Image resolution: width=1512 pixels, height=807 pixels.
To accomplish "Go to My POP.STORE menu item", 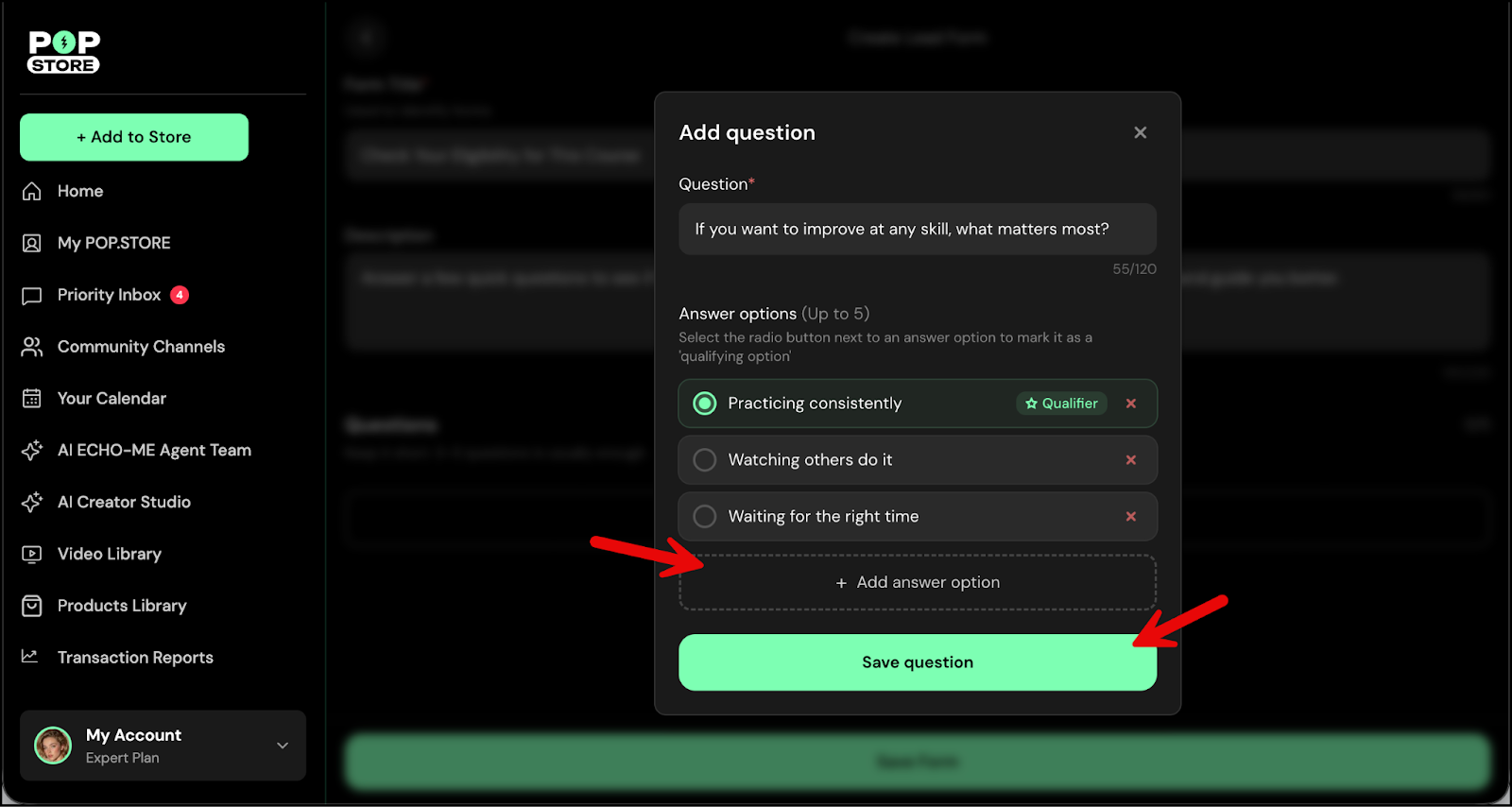I will (113, 243).
